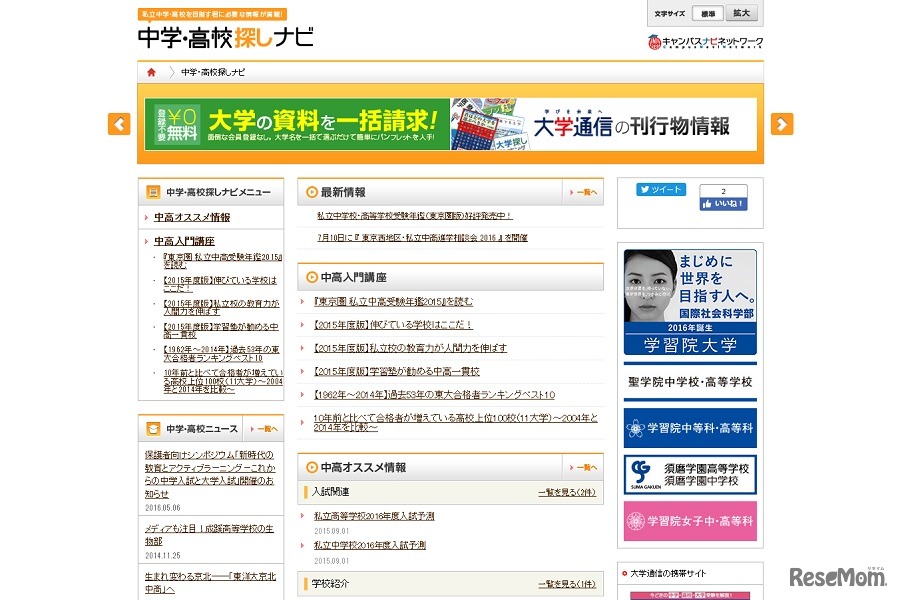Click the menu icon beside 中学・高校探しナビメニュー

coord(152,191)
